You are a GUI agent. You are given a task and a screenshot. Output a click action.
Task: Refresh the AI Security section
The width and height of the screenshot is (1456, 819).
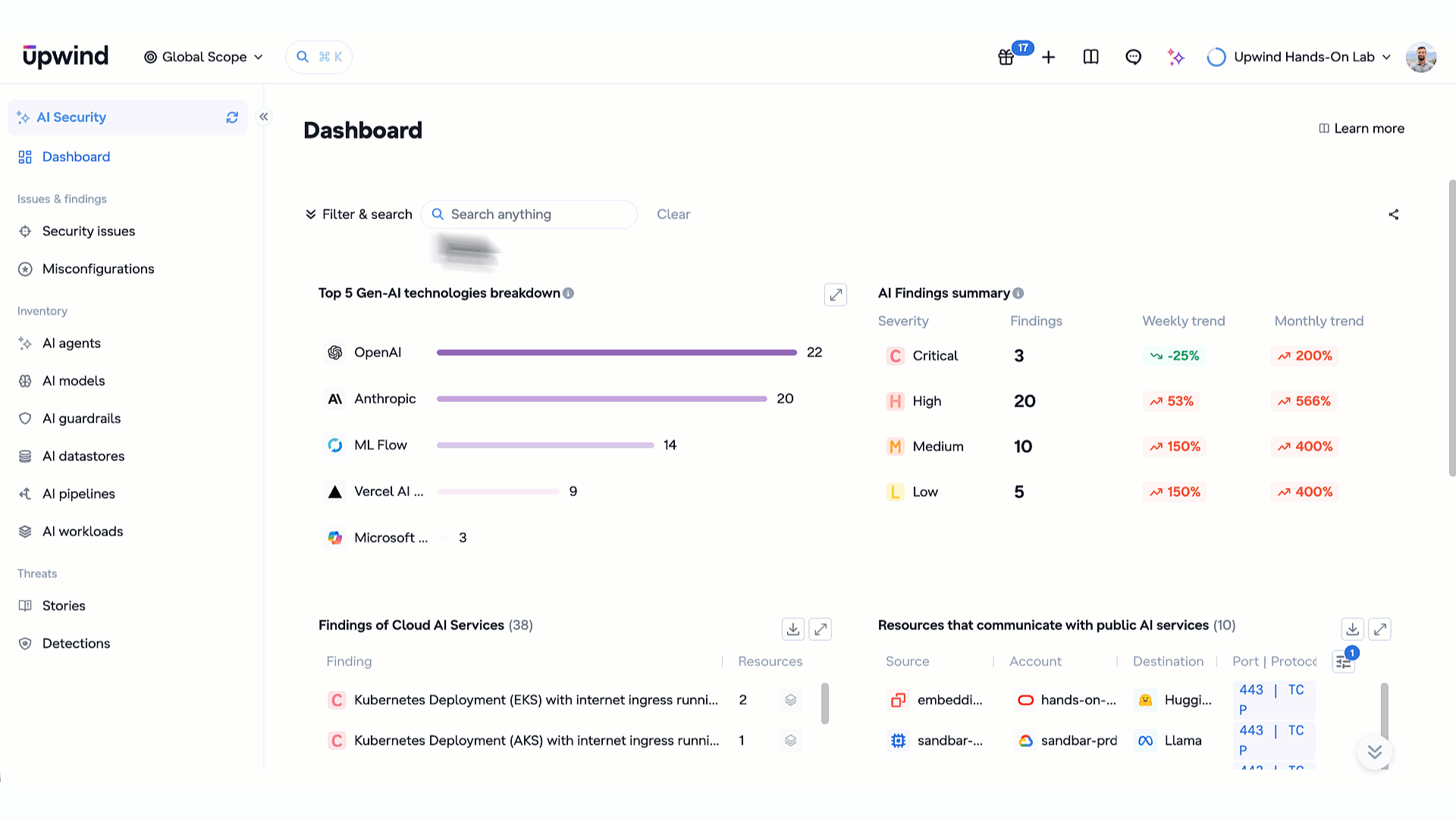coord(232,118)
